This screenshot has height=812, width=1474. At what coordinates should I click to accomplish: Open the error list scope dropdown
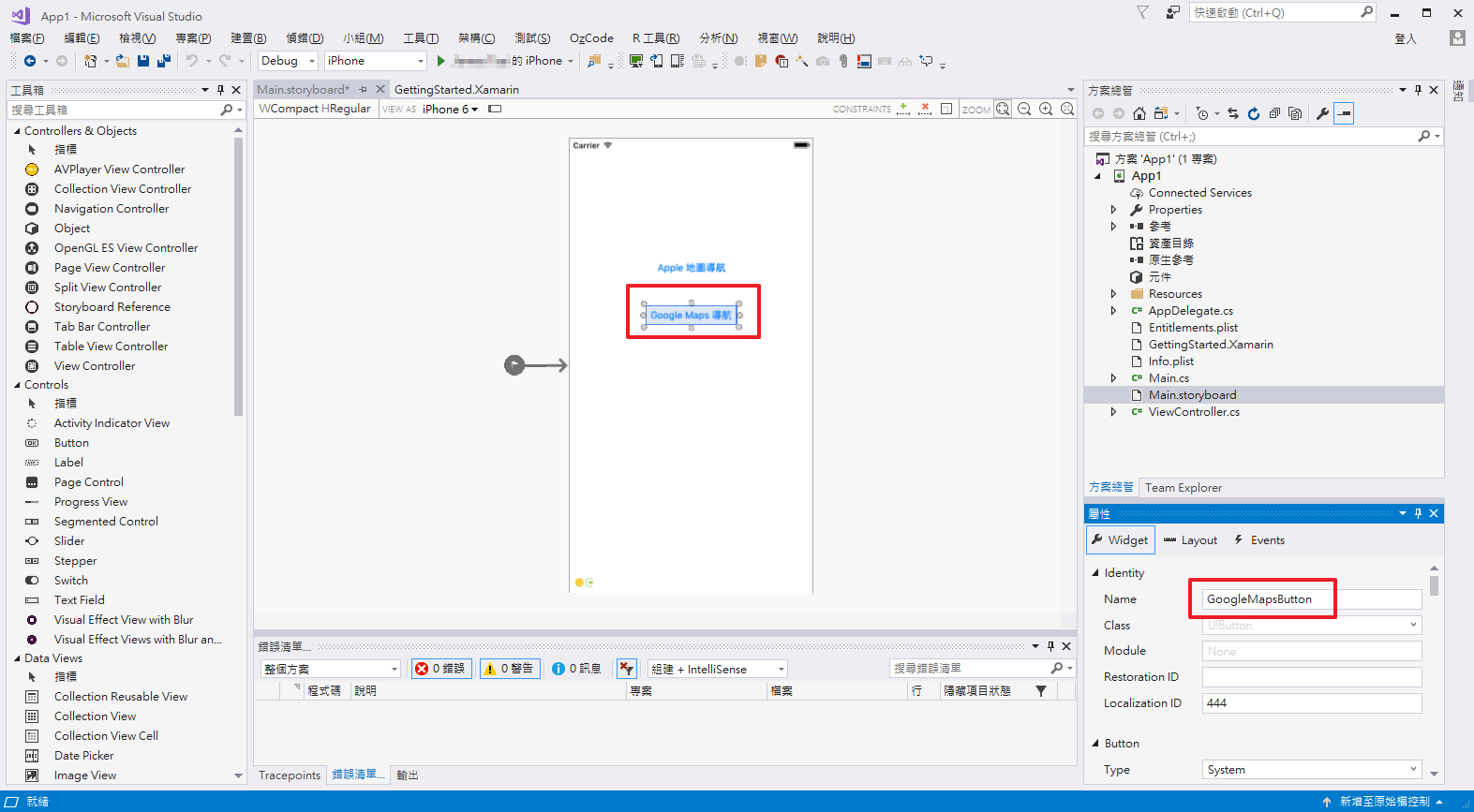pos(331,669)
